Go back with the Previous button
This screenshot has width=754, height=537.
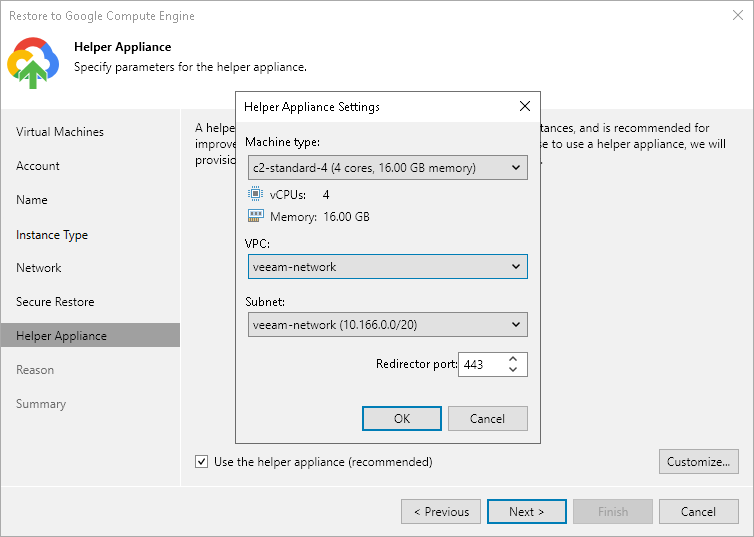coord(441,512)
